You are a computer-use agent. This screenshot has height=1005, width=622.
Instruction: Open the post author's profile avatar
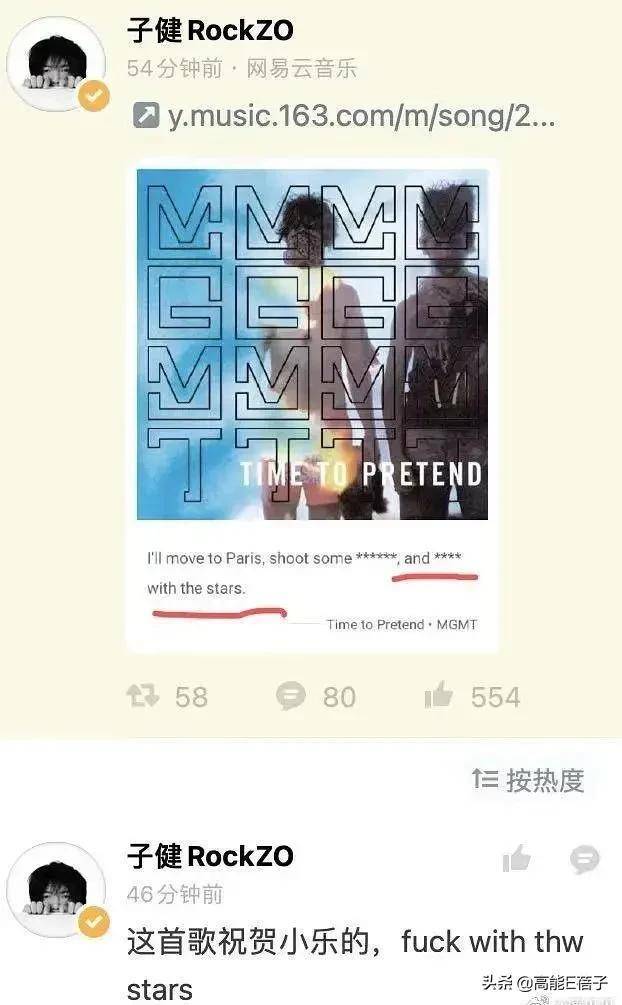56,64
